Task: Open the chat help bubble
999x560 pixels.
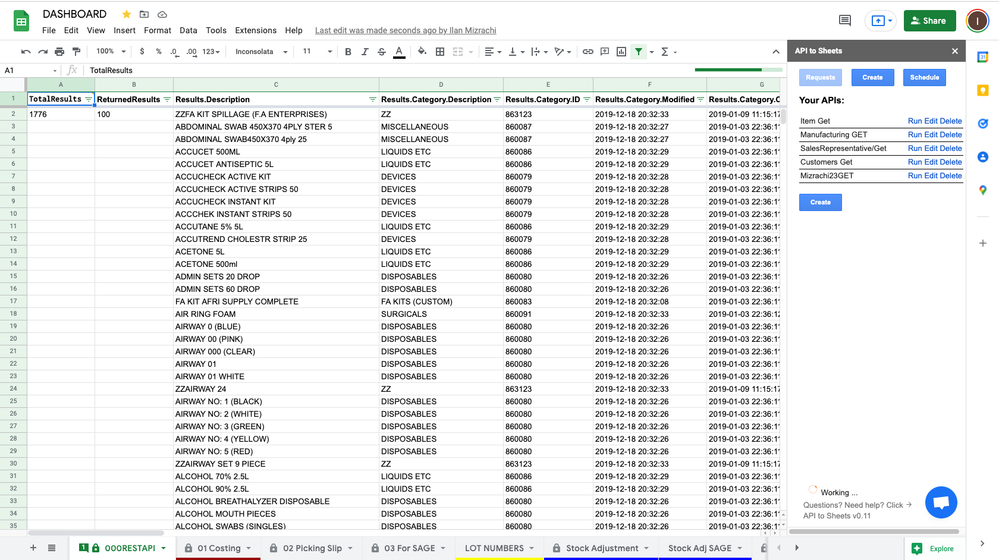Action: [x=941, y=502]
